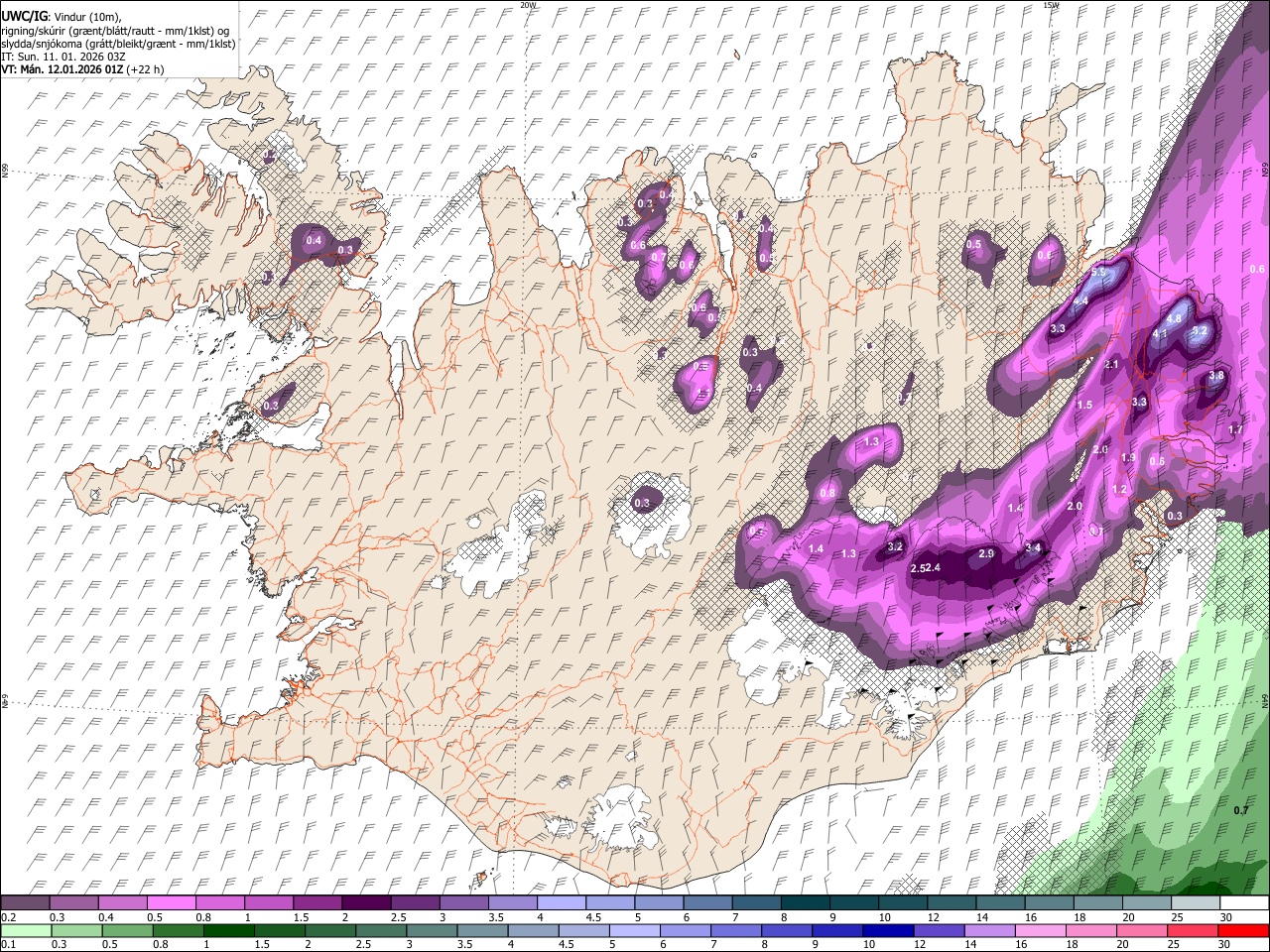Click the dark green swatch right of 1 on the lower scale

click(x=229, y=930)
